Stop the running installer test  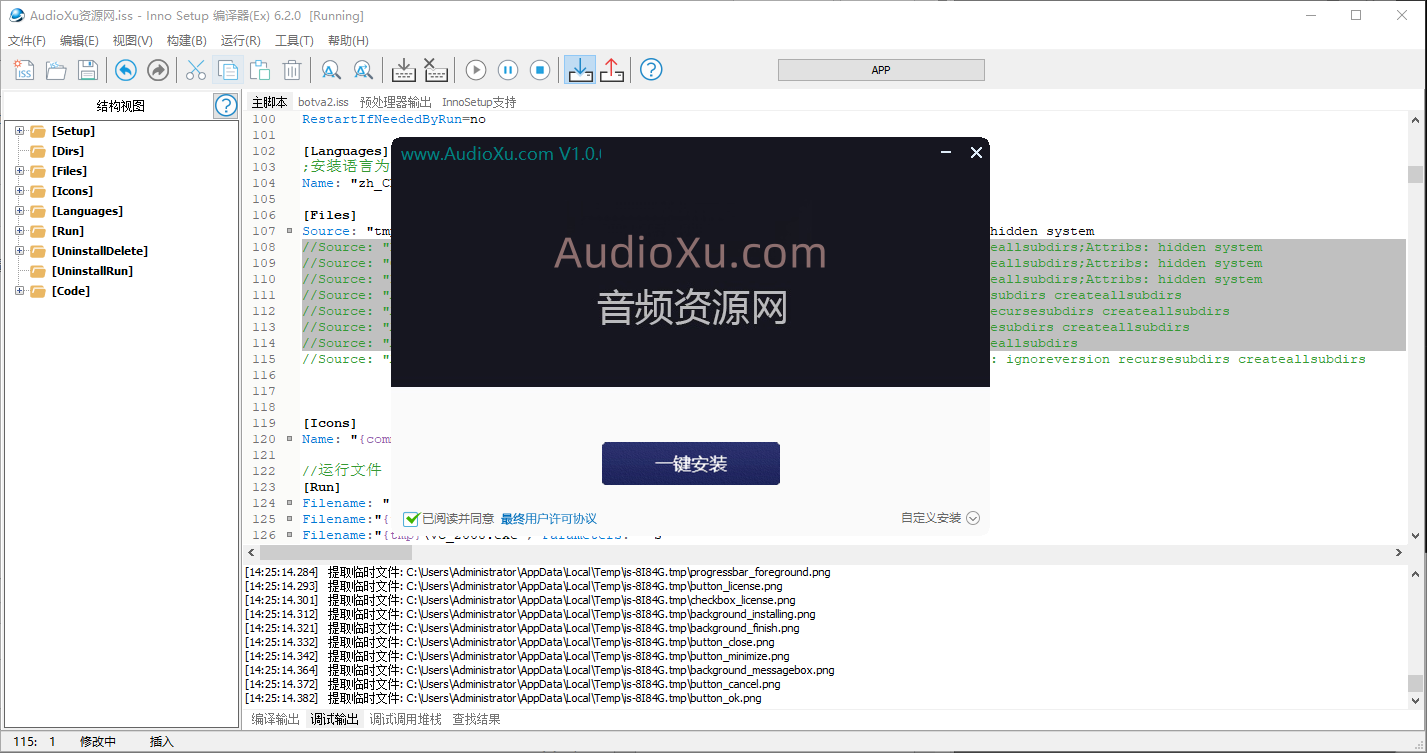pos(540,70)
